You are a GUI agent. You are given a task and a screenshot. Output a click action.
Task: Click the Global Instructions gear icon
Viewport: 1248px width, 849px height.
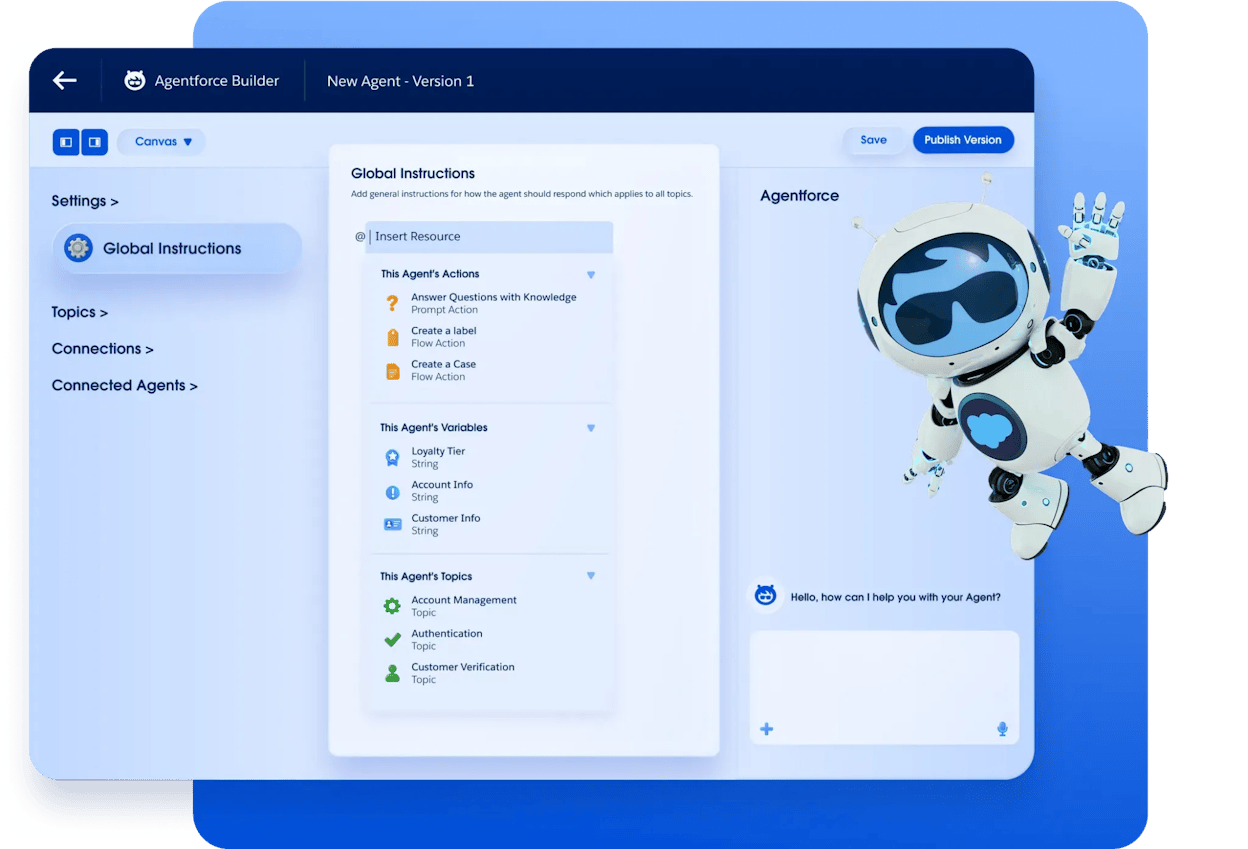coord(78,248)
